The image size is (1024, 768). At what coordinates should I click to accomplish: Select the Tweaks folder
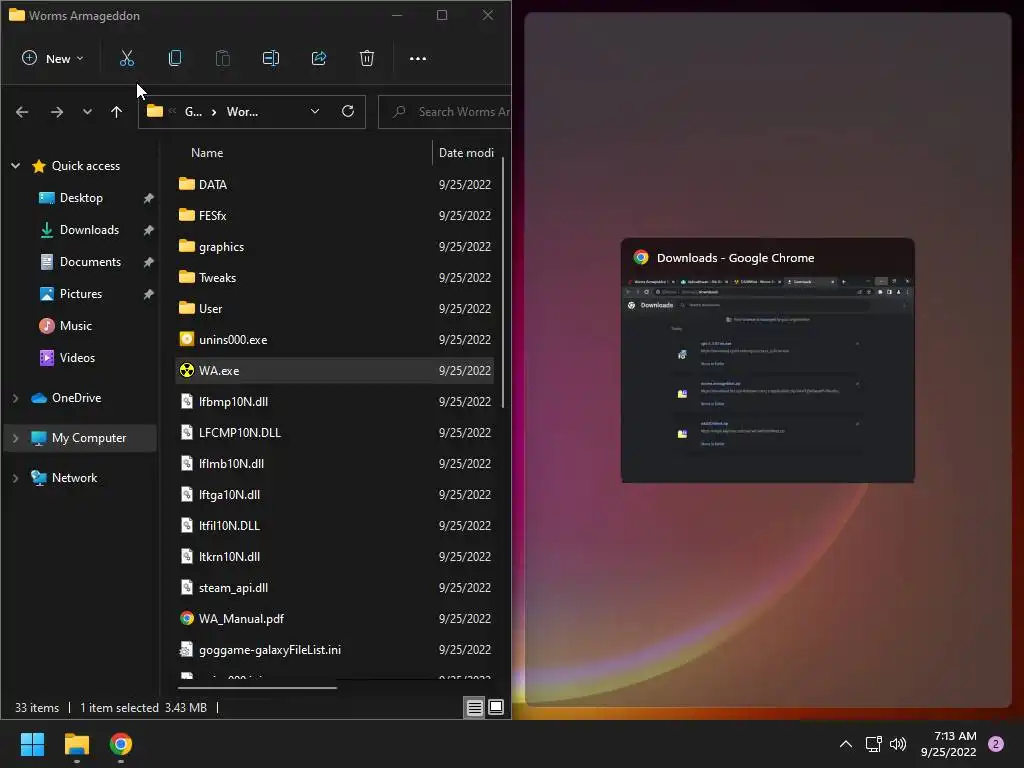pyautogui.click(x=217, y=278)
